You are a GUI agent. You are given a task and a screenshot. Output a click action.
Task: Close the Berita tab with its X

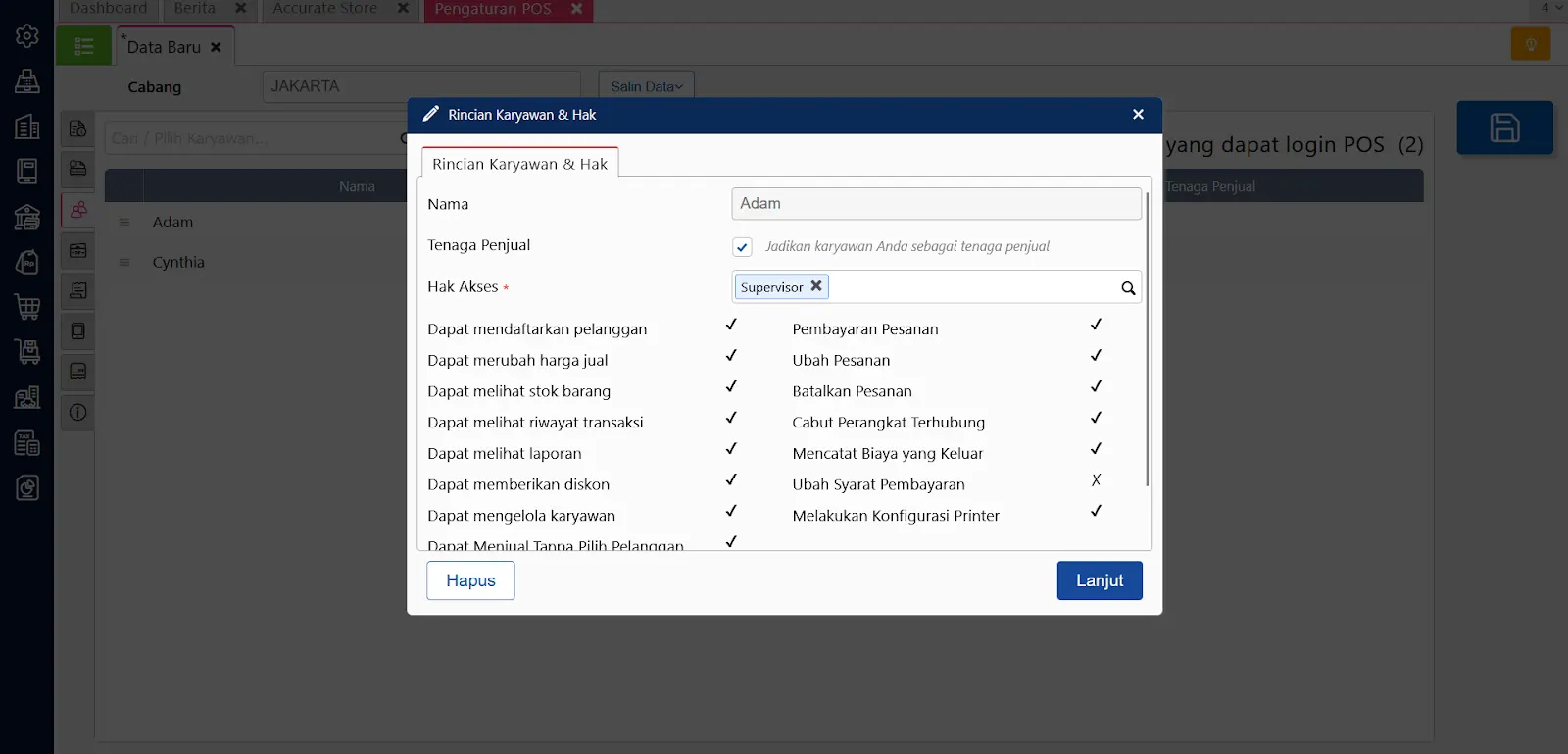point(241,9)
